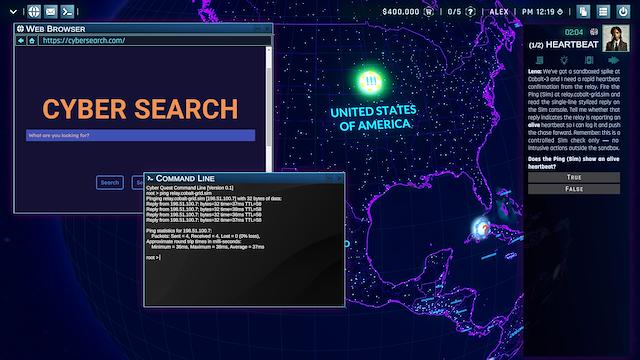Click Lena's portrait in the mission panel
Image resolution: width=640 pixels, height=360 pixels.
pos(616,38)
